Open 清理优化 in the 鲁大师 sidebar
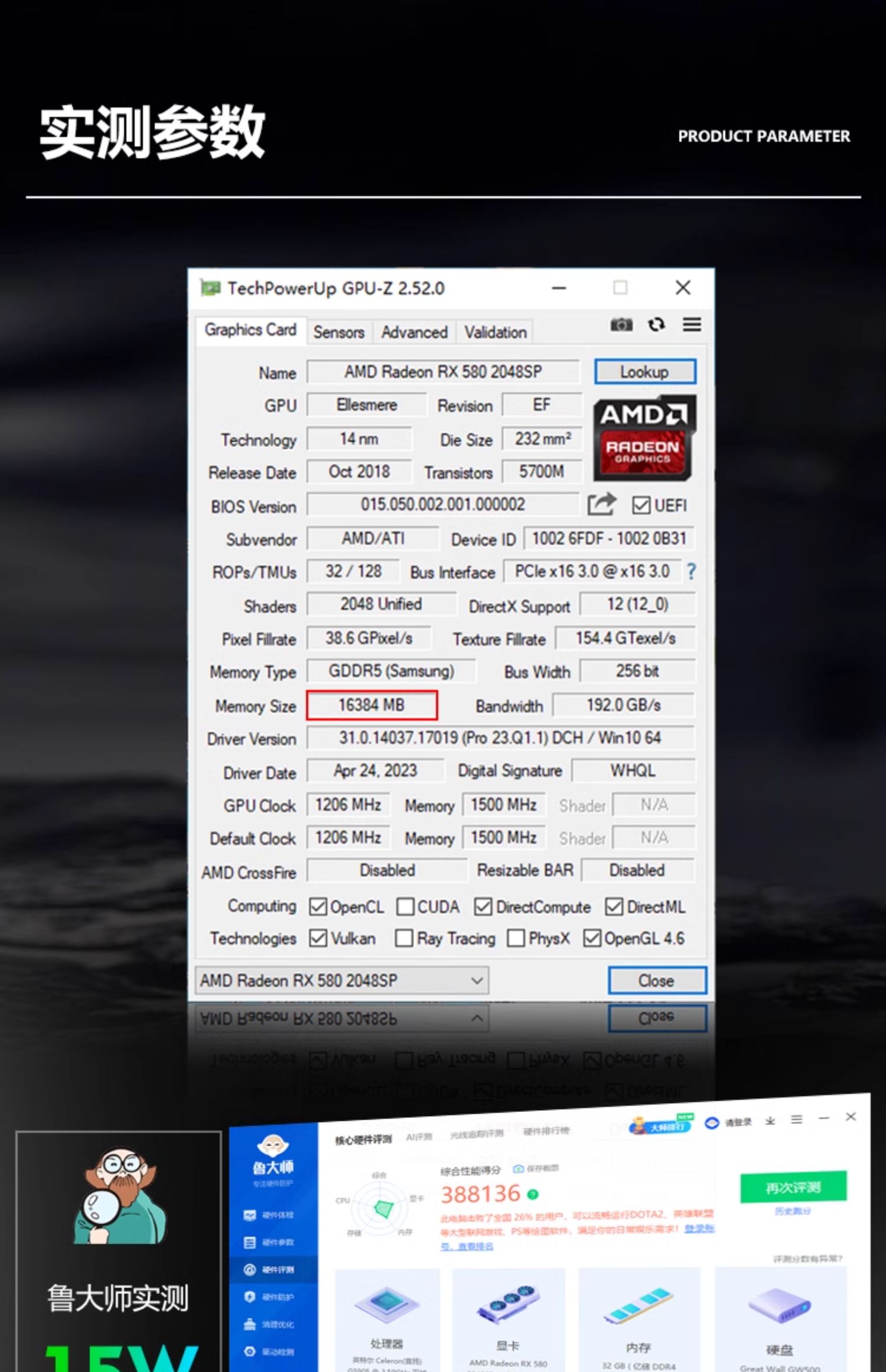Viewport: 886px width, 1372px height. 270,1325
